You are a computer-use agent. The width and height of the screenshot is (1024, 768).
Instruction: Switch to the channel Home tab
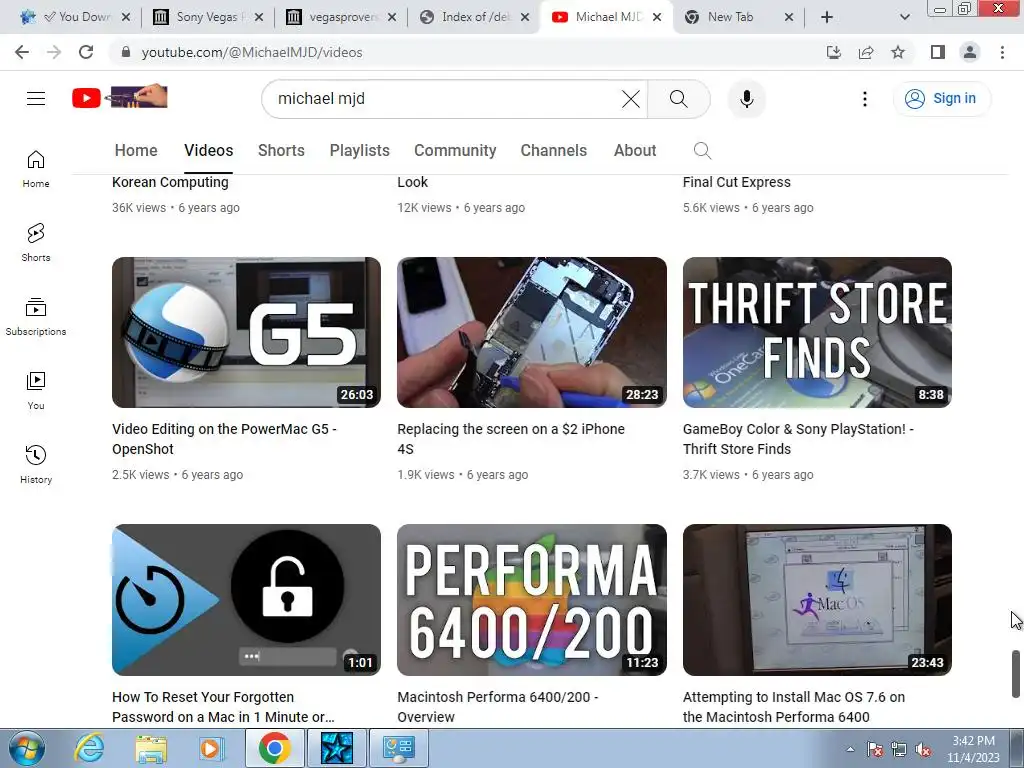pyautogui.click(x=136, y=150)
